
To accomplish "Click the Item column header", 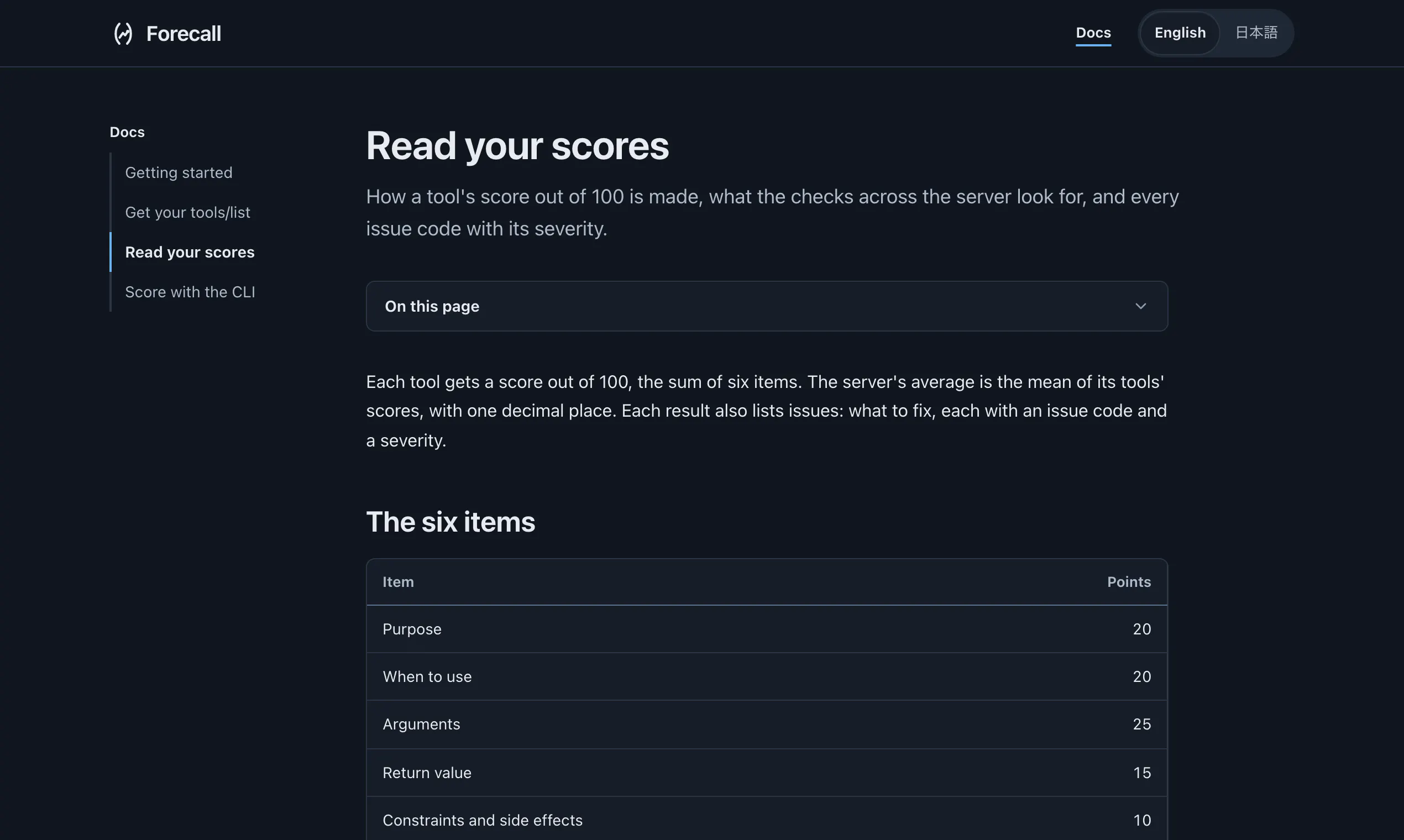I will [x=398, y=582].
